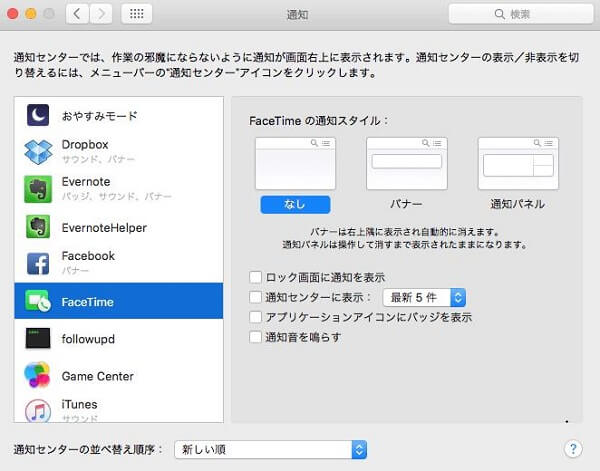This screenshot has width=600, height=471.
Task: Select the なし notification style preview thumbnail
Action: tap(295, 163)
